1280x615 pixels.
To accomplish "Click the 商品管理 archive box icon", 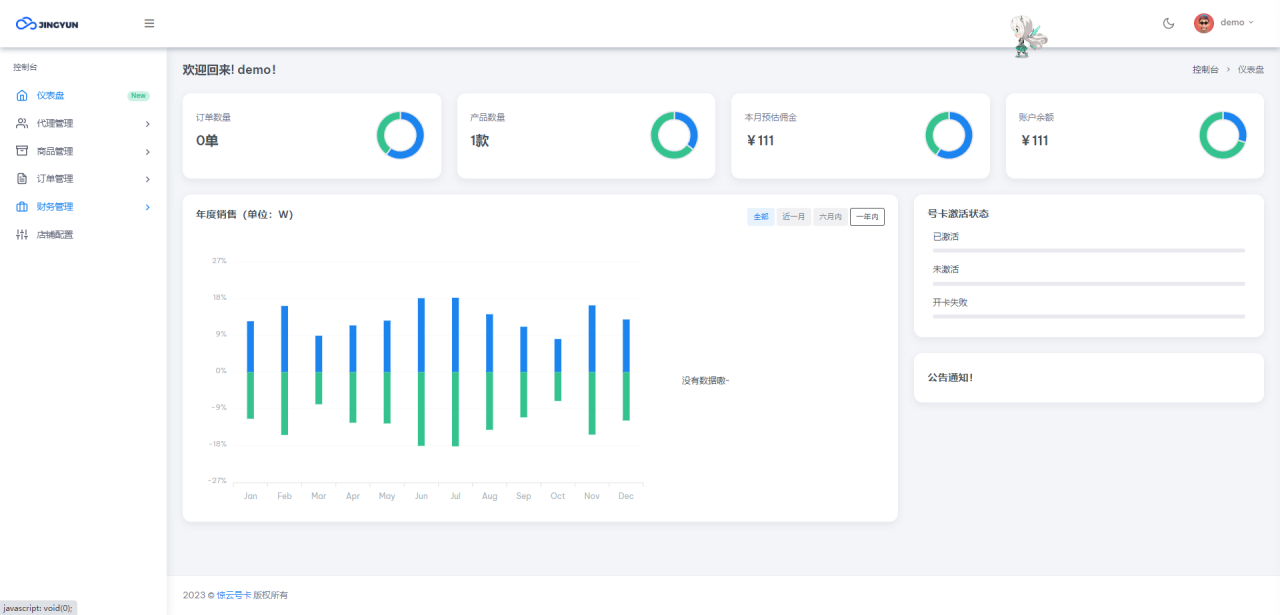I will [22, 151].
